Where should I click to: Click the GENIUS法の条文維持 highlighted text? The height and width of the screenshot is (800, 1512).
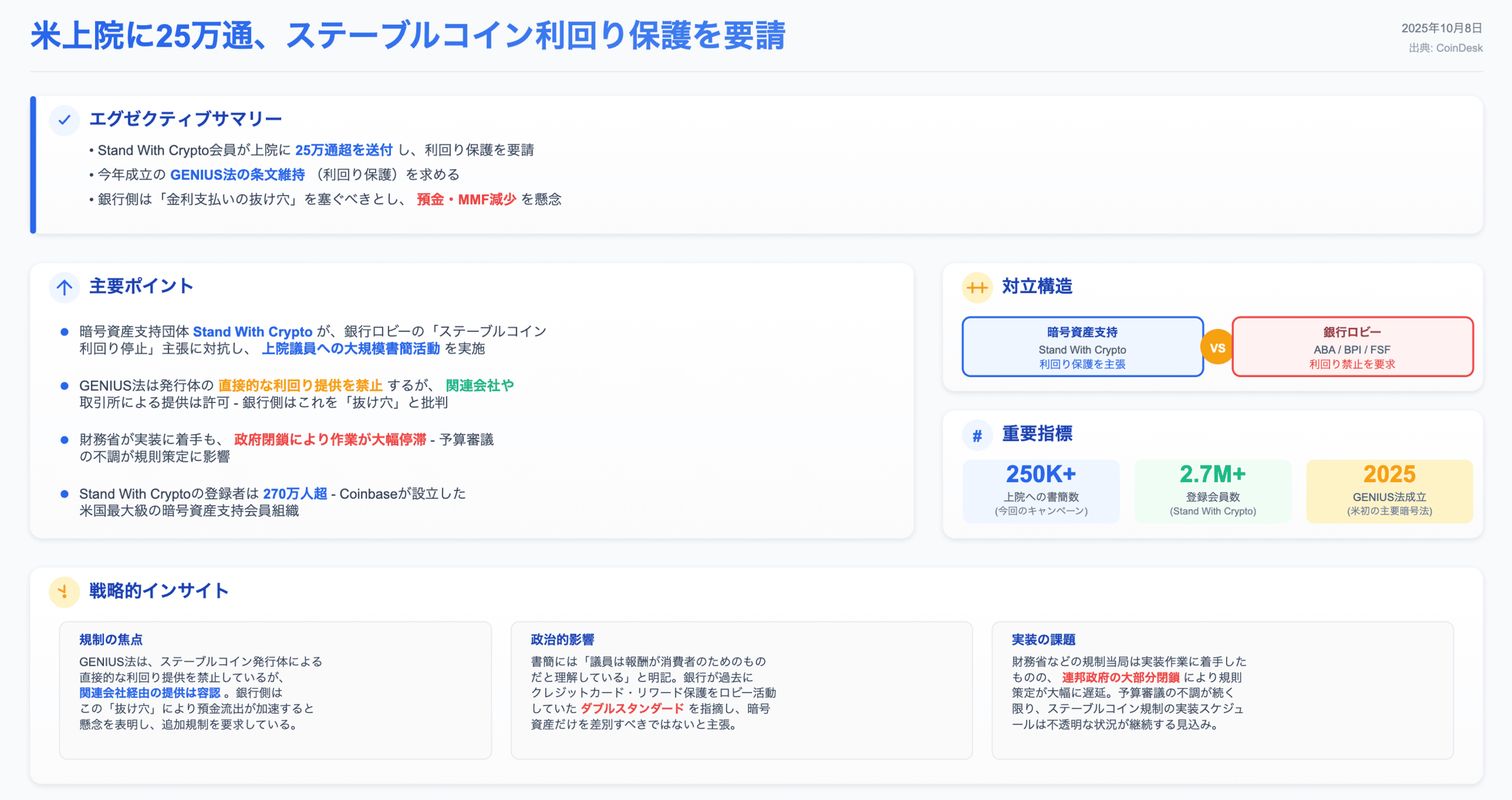(237, 175)
